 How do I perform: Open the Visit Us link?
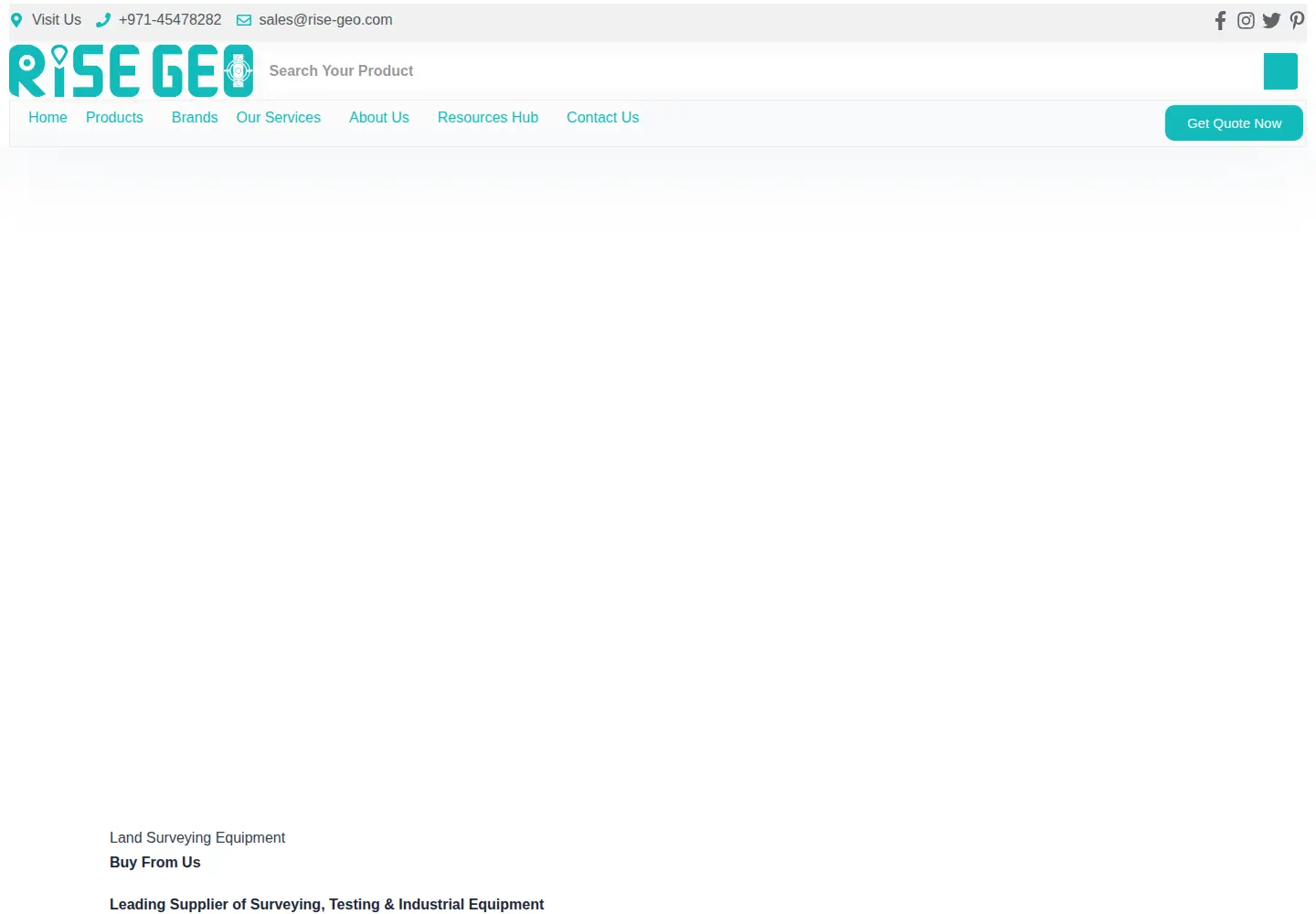tap(57, 20)
